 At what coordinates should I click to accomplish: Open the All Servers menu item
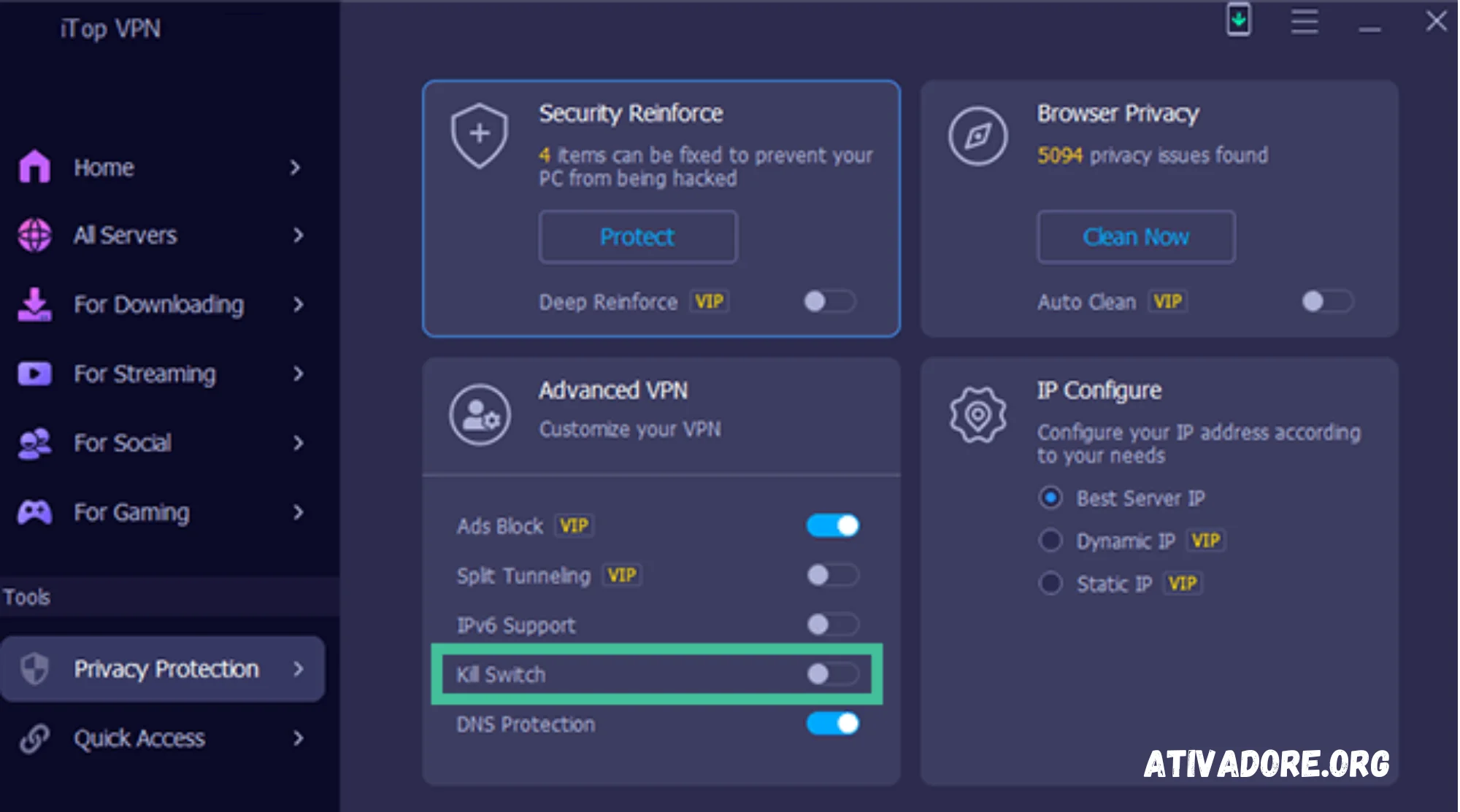162,235
